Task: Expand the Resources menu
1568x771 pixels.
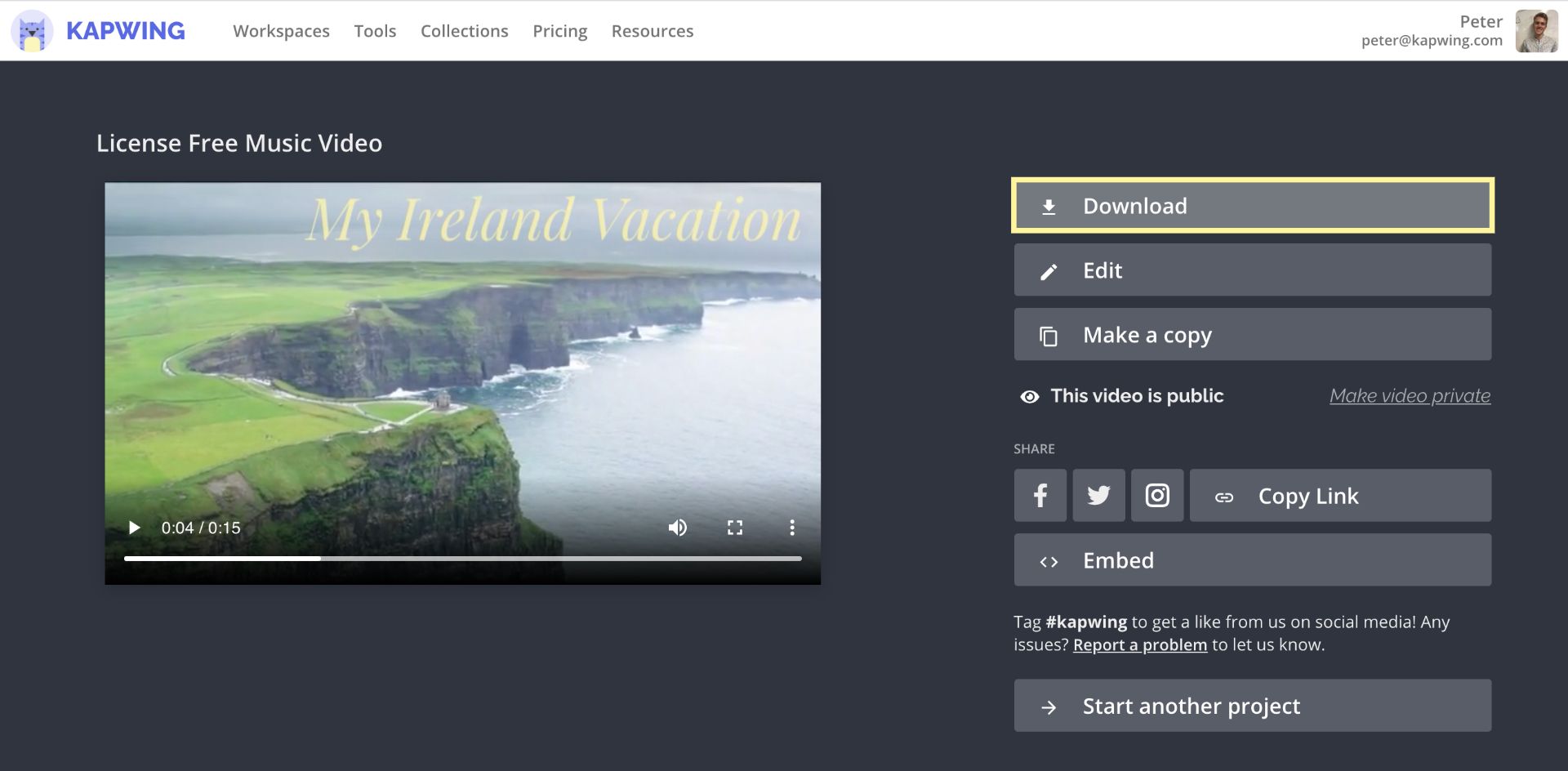Action: click(652, 31)
